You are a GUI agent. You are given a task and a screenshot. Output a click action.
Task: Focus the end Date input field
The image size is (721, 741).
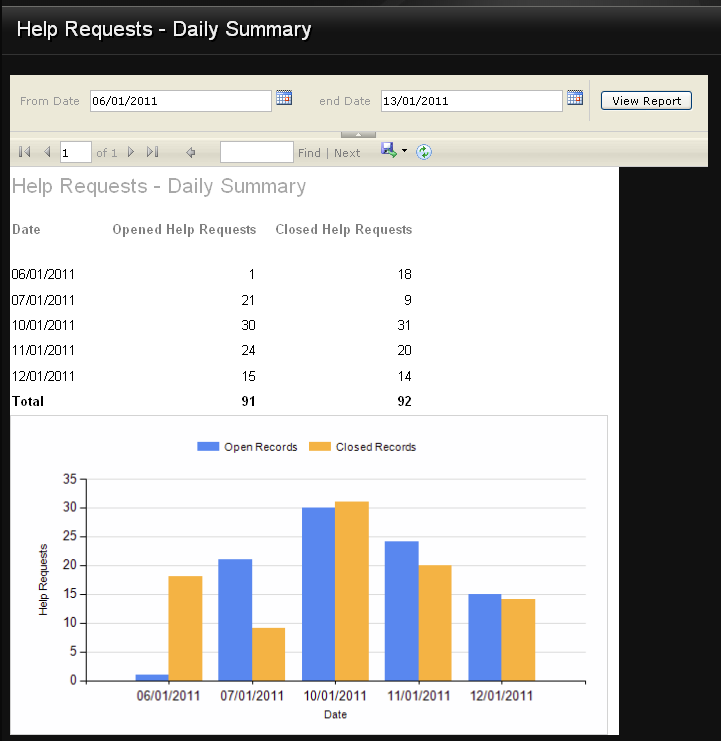click(x=471, y=101)
